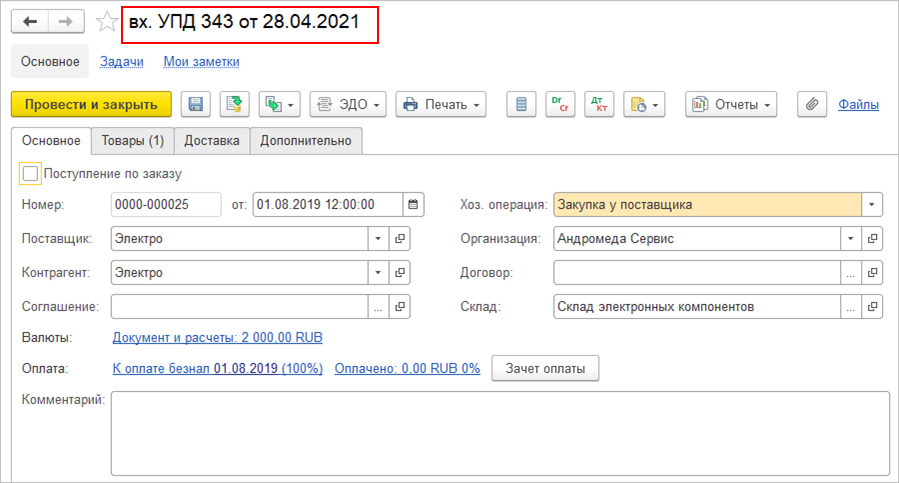The height and width of the screenshot is (483, 899).
Task: Open the Печать dropdown menu
Action: (440, 104)
